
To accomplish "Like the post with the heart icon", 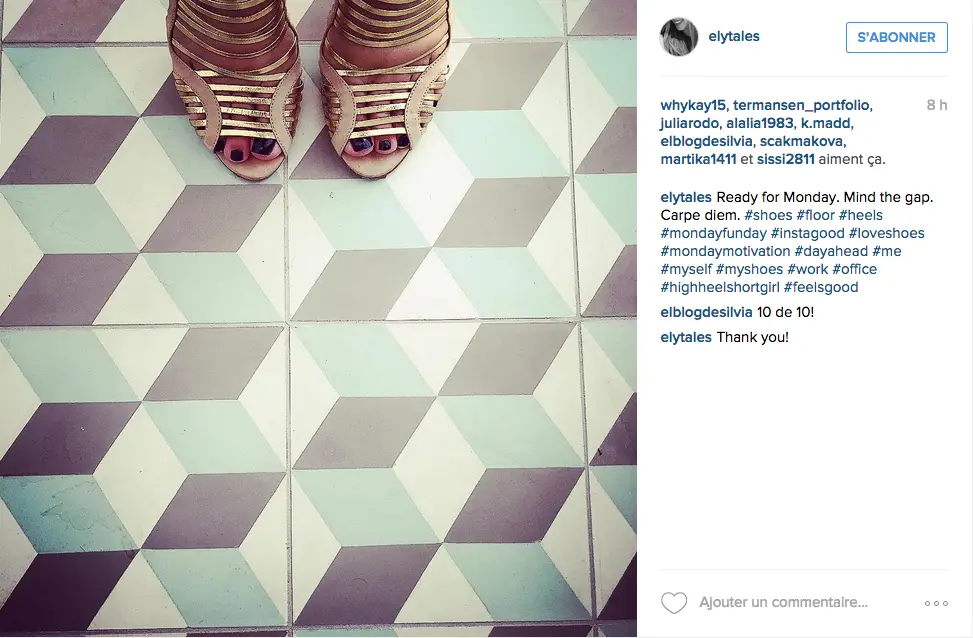I will pyautogui.click(x=674, y=603).
